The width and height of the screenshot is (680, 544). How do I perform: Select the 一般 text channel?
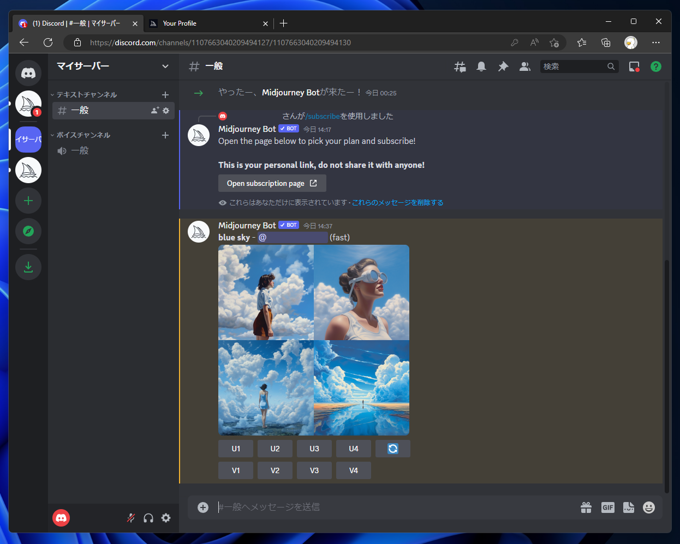click(113, 111)
